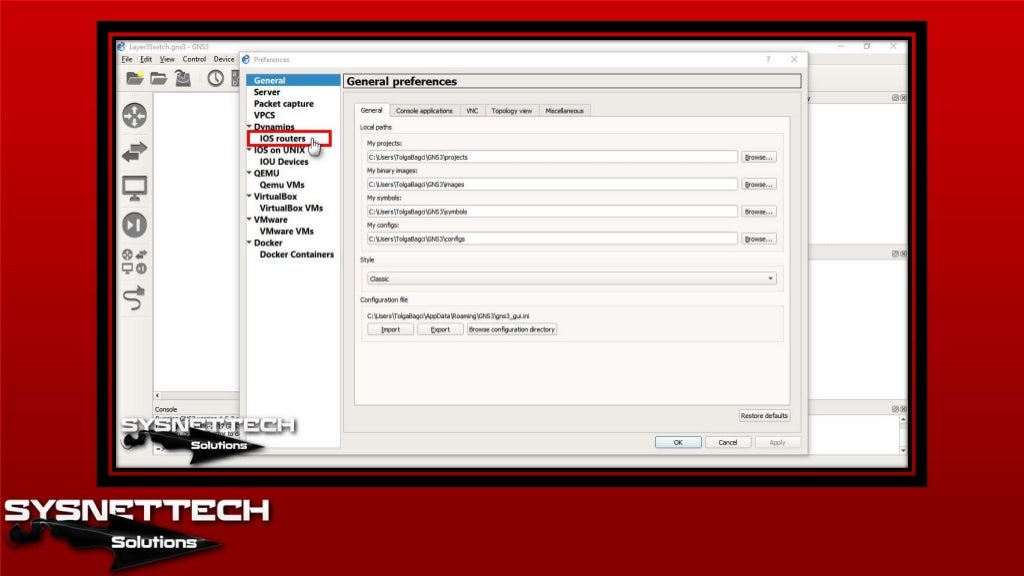Click Browse next to My projects
This screenshot has width=1024, height=576.
(759, 157)
